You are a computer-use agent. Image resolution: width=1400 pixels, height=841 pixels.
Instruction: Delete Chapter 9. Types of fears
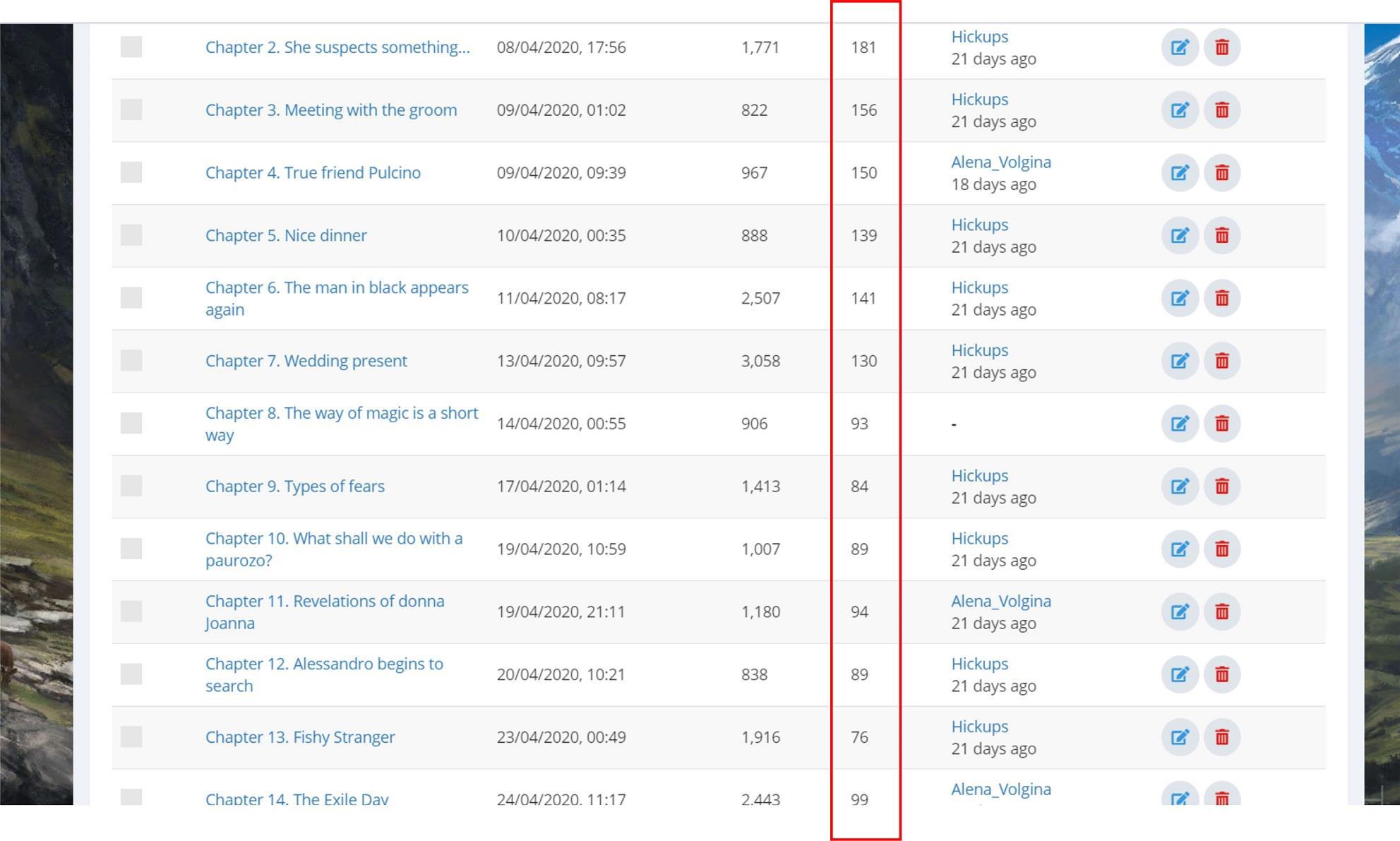[x=1222, y=487]
